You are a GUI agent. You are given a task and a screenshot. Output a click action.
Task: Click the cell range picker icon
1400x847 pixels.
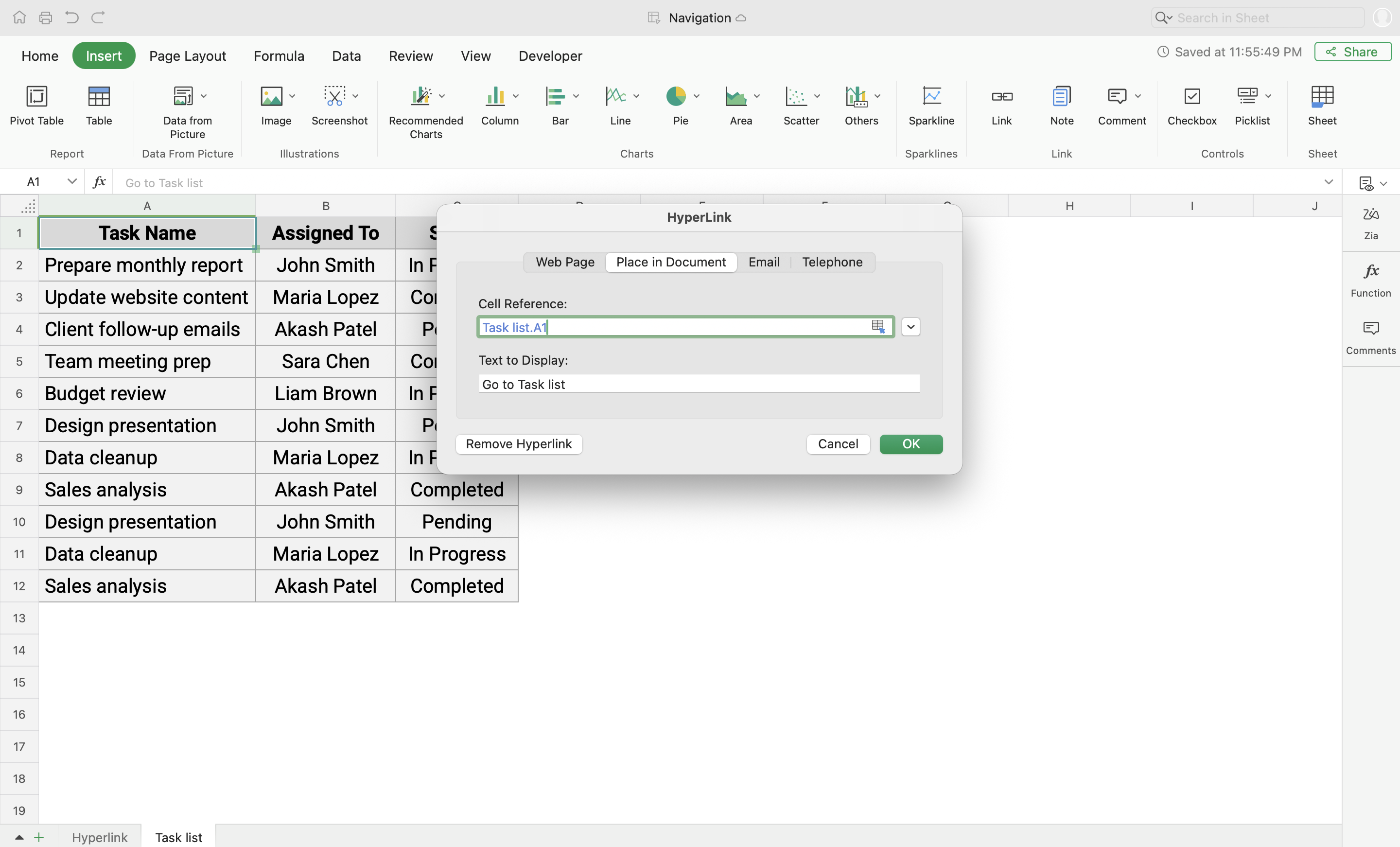point(878,326)
